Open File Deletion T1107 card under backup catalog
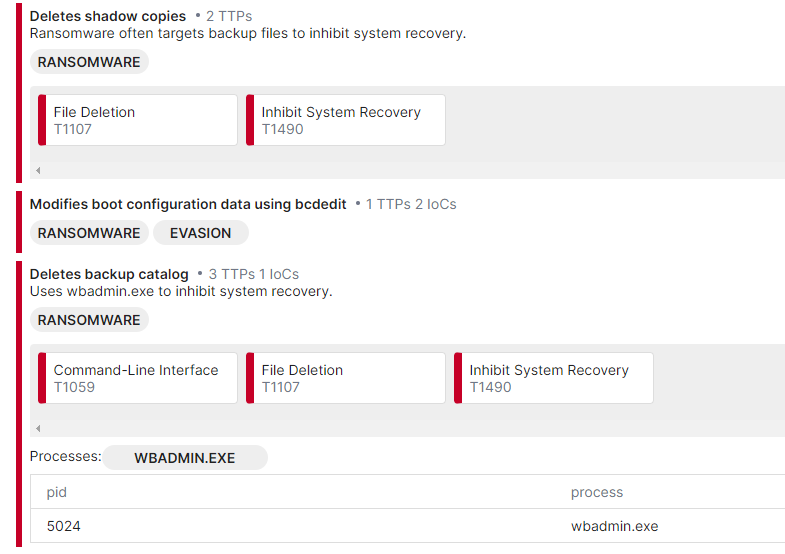The image size is (785, 554). coord(346,378)
